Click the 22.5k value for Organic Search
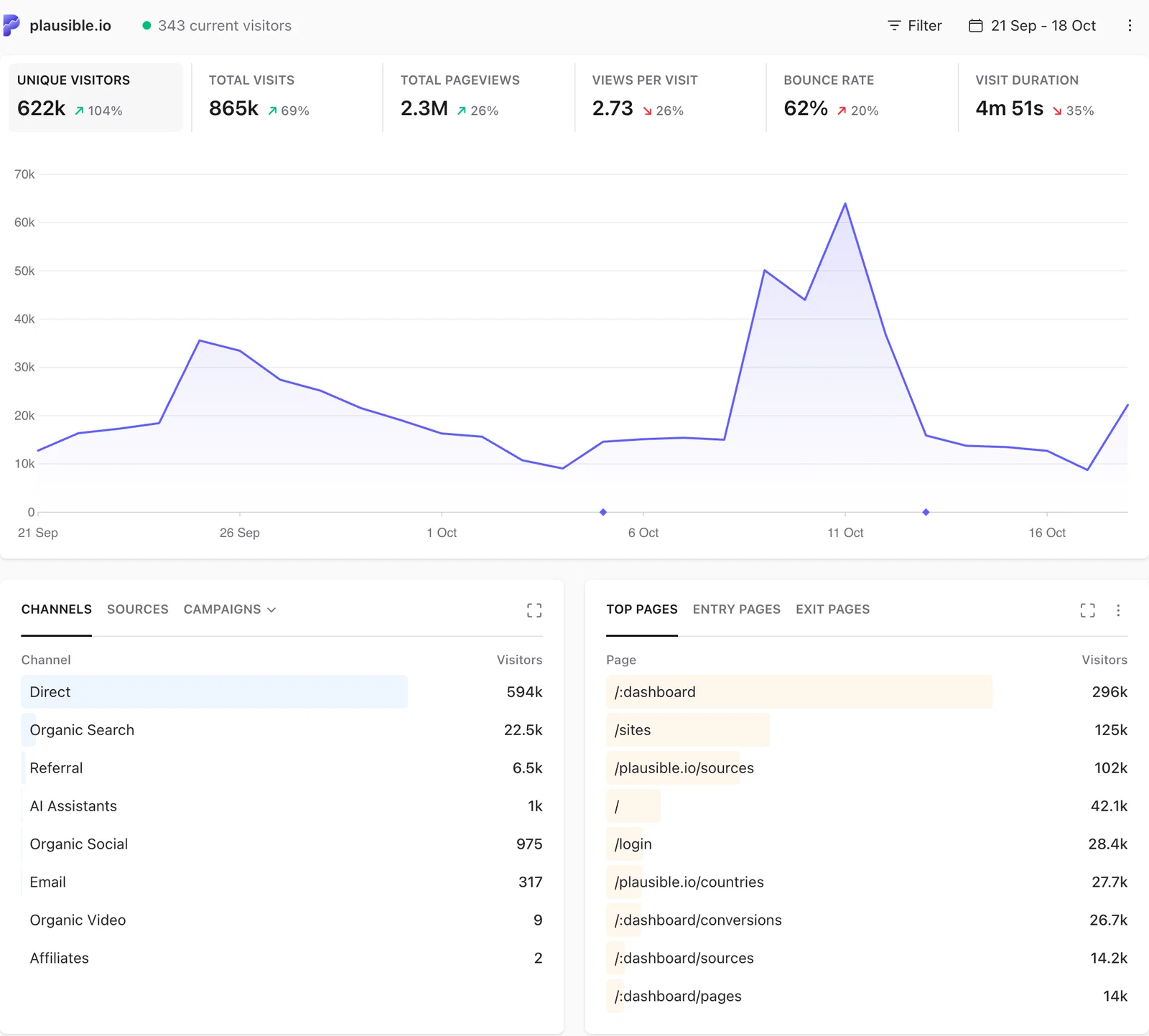 [x=524, y=730]
